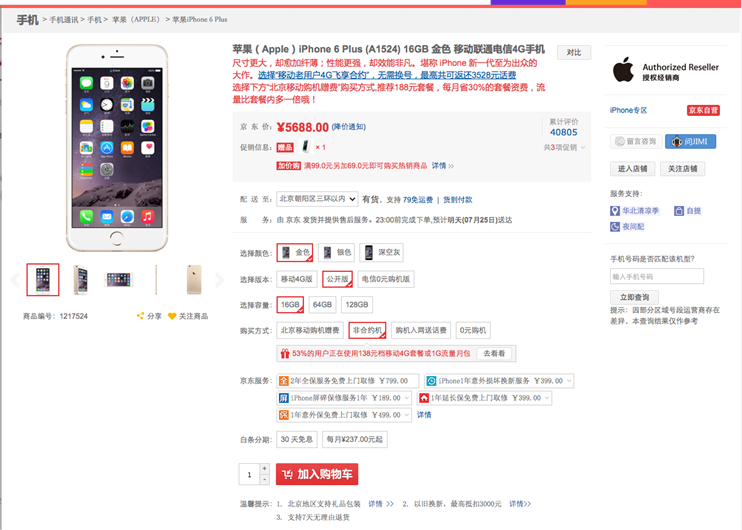Click the 留言咨询 button
The height and width of the screenshot is (530, 742).
[636, 141]
